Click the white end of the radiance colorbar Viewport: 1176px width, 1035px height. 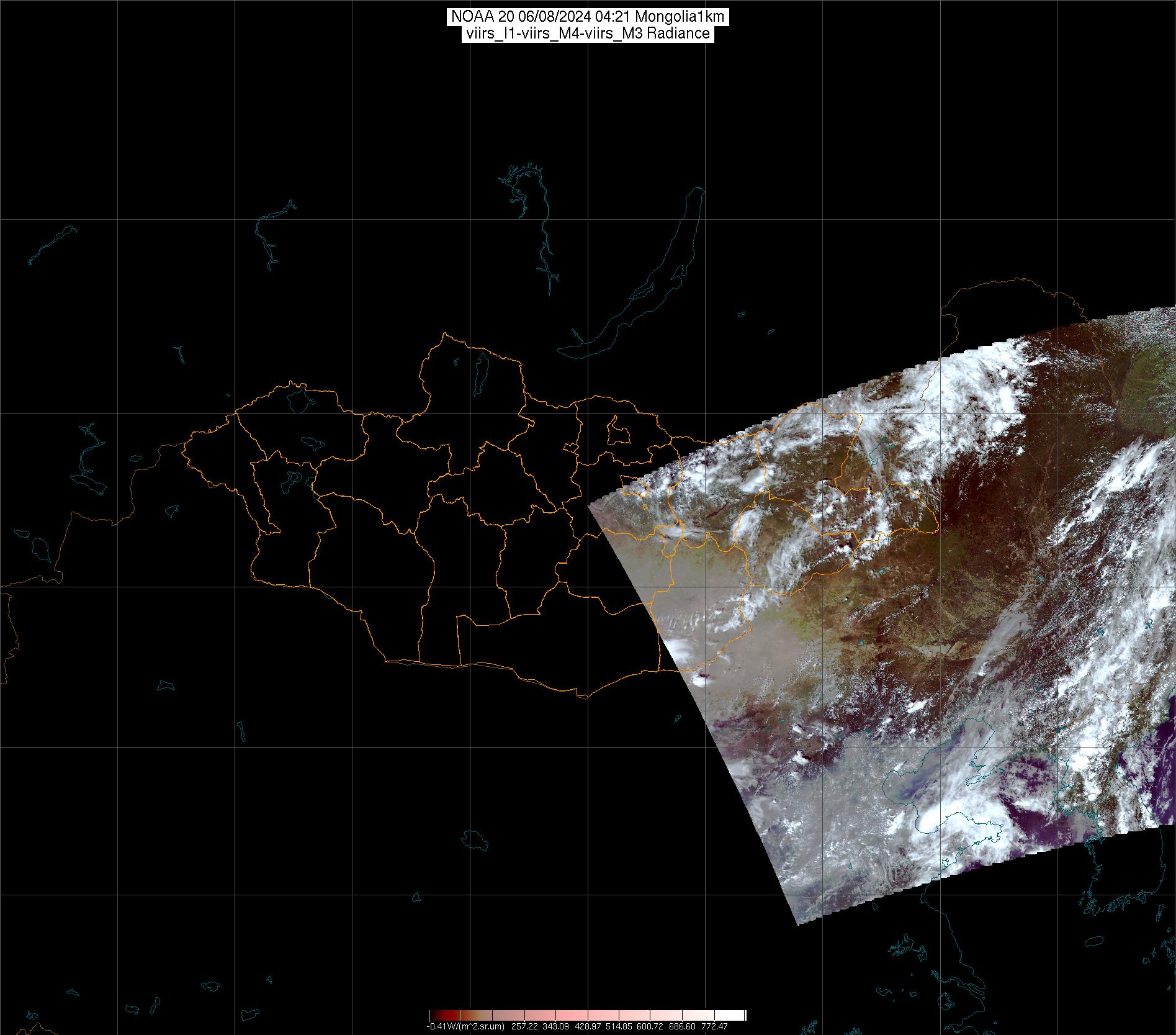pyautogui.click(x=730, y=1015)
